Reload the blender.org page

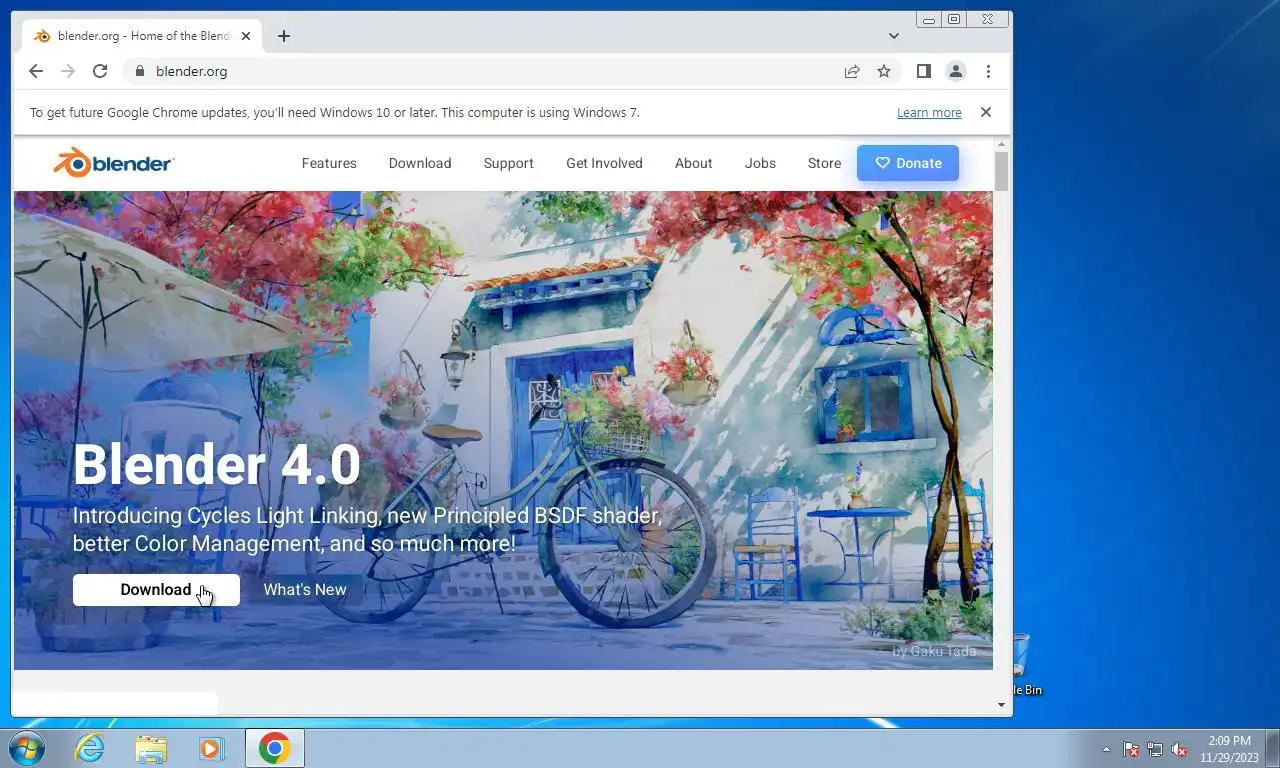coord(100,71)
